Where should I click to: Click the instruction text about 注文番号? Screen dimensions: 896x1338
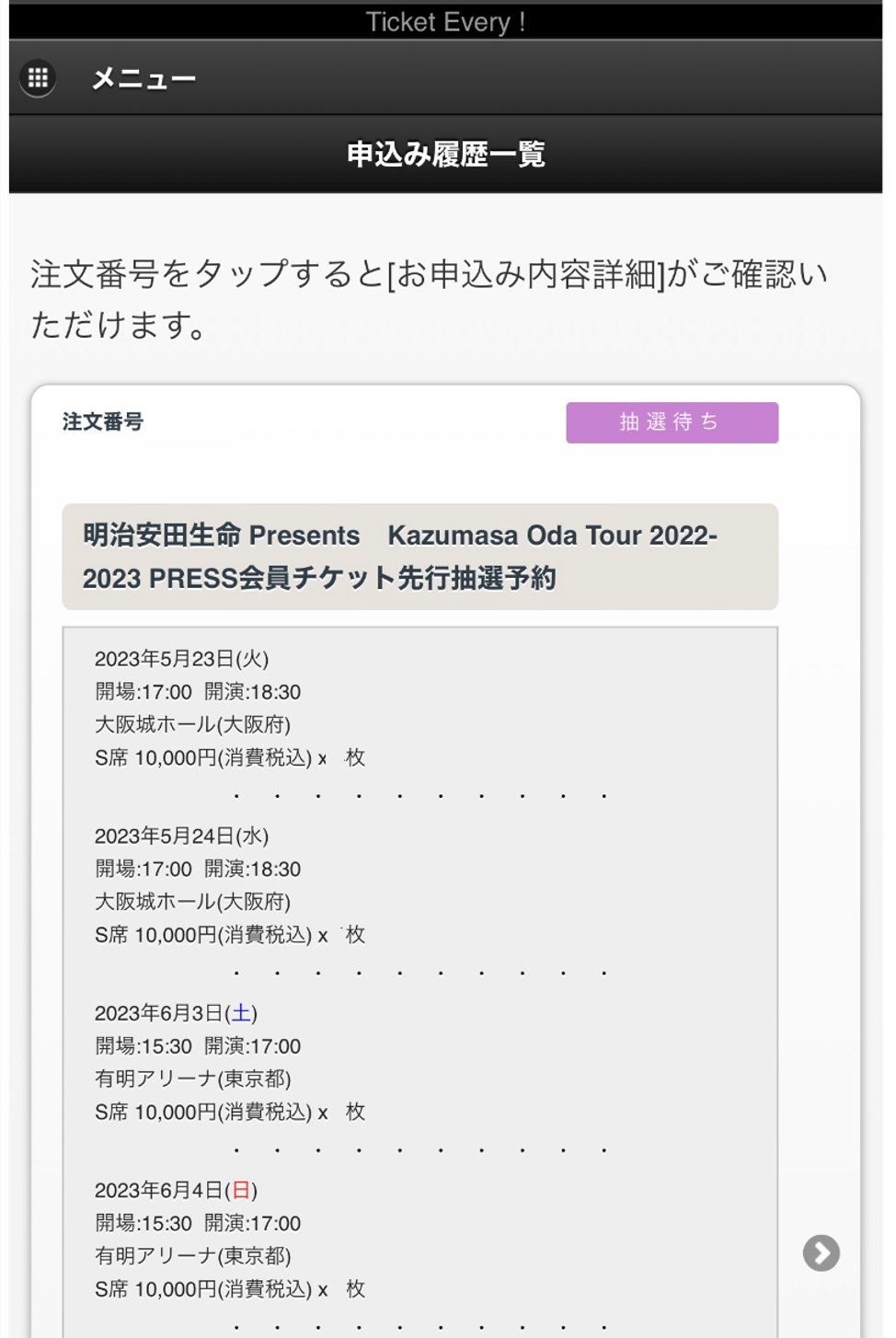[x=431, y=299]
